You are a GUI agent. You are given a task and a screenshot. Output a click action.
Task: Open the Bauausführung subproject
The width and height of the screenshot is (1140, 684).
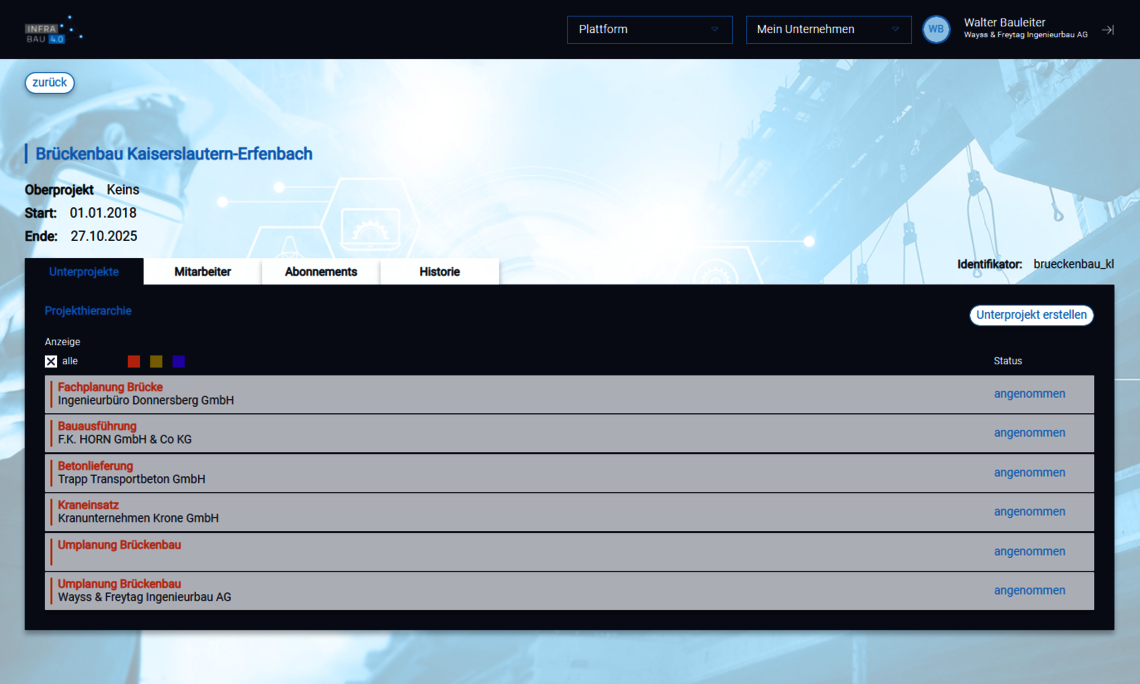pyautogui.click(x=569, y=433)
